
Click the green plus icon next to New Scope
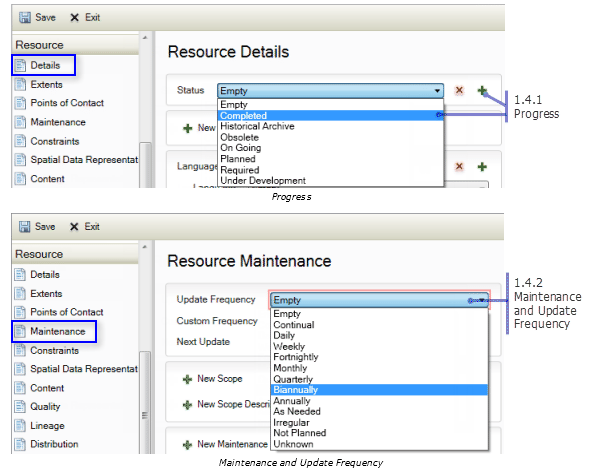[x=187, y=380]
